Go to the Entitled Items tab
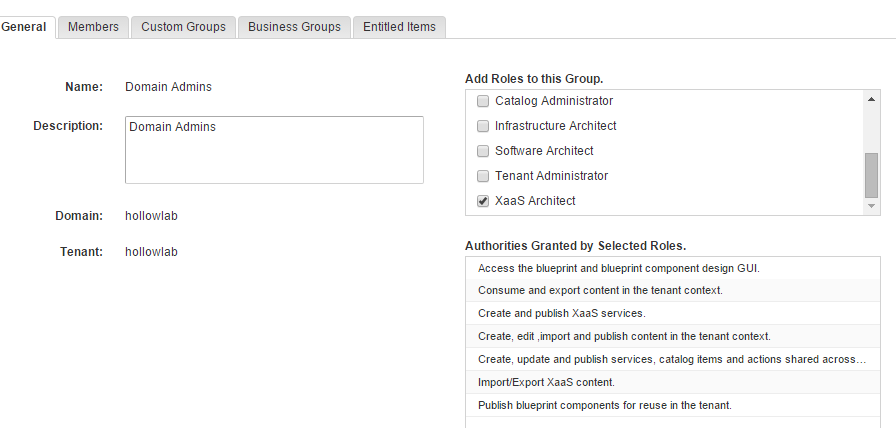This screenshot has width=896, height=428. pos(399,27)
